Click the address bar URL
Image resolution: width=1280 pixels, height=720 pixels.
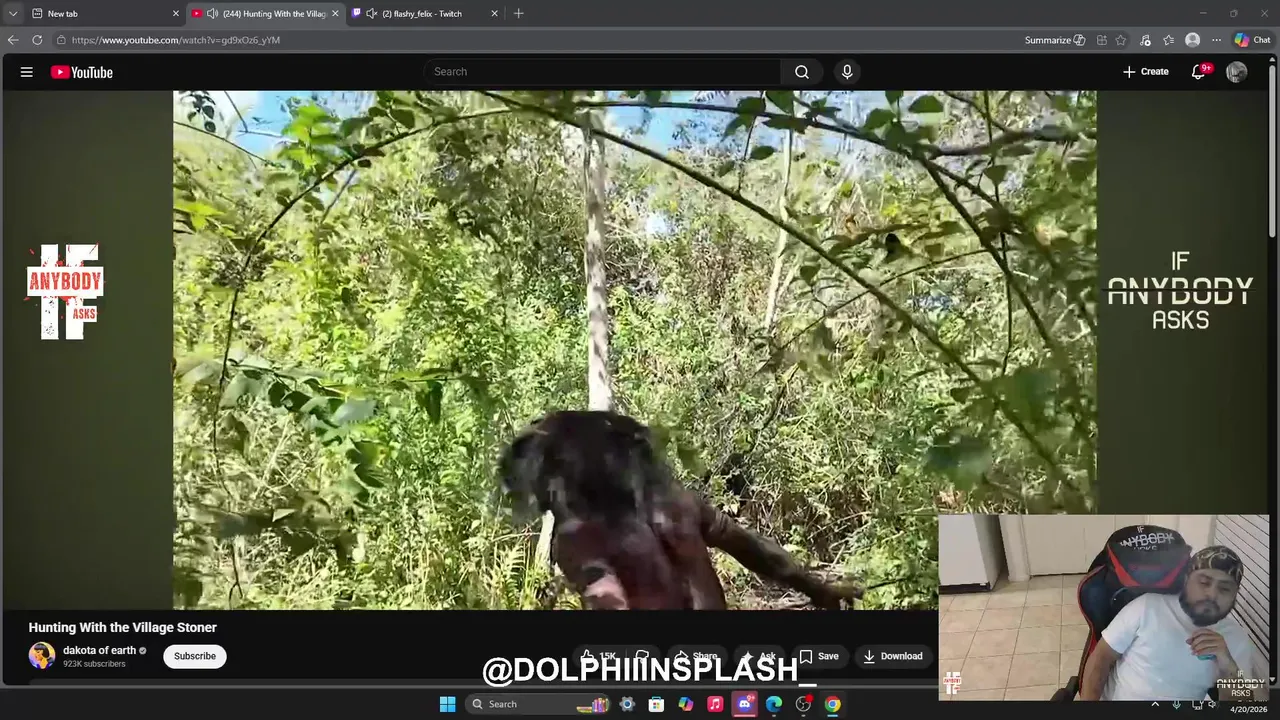point(176,40)
